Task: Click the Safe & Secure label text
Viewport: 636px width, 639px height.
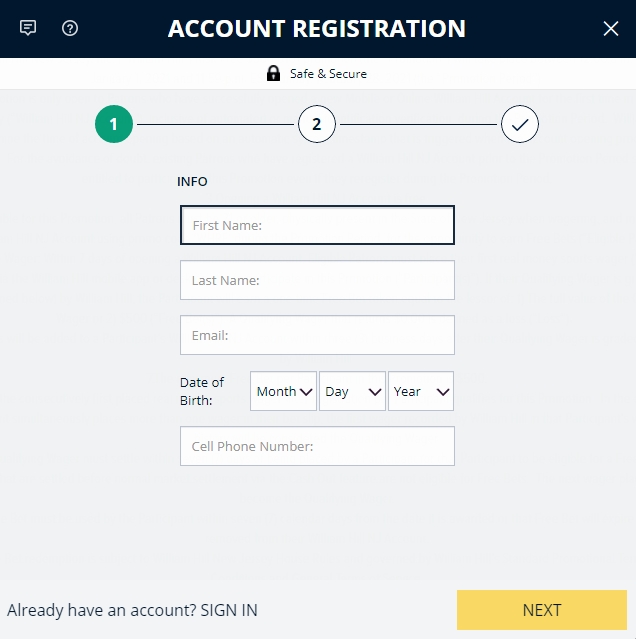Action: coord(328,74)
